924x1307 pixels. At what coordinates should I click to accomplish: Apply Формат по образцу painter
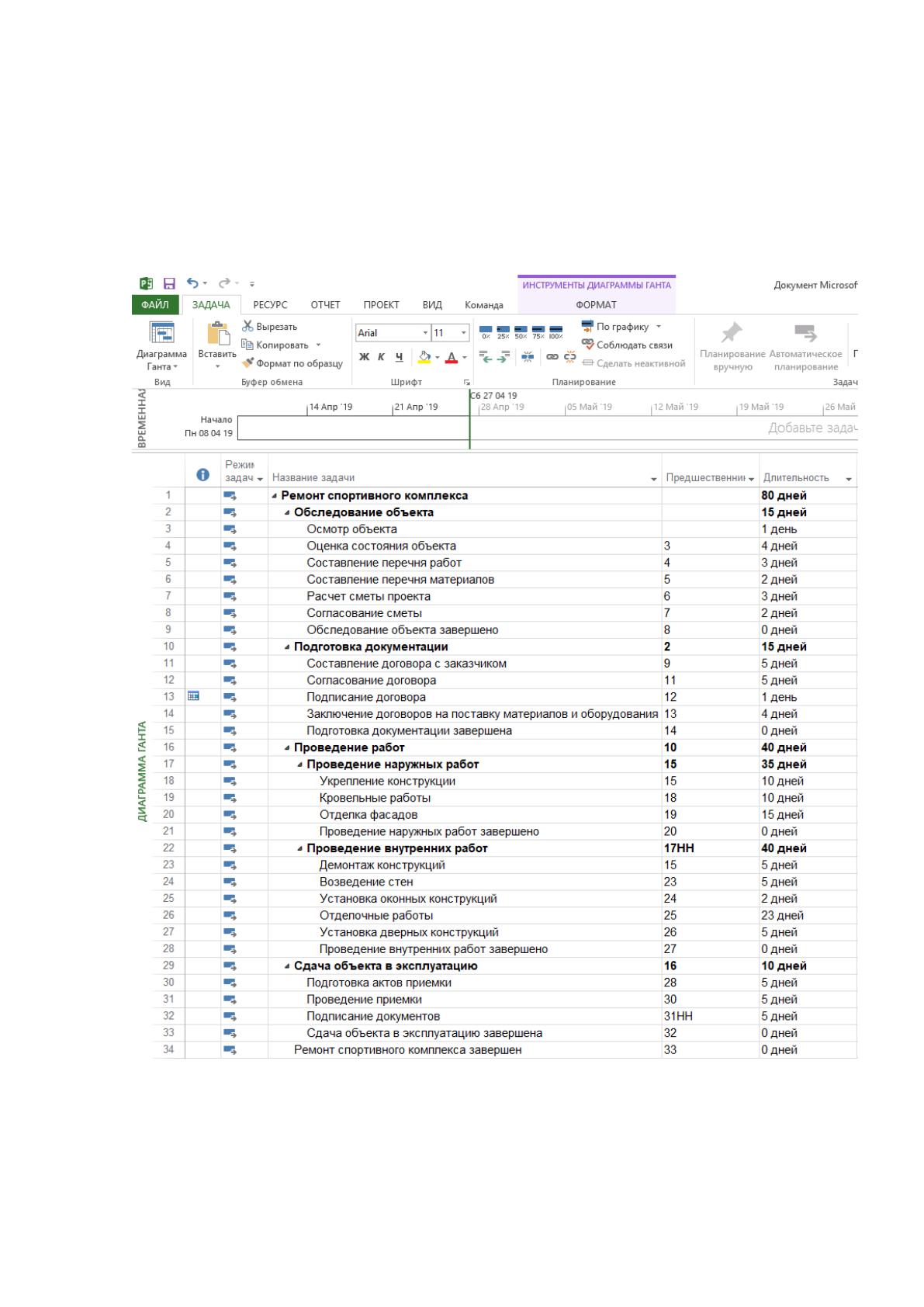point(292,363)
